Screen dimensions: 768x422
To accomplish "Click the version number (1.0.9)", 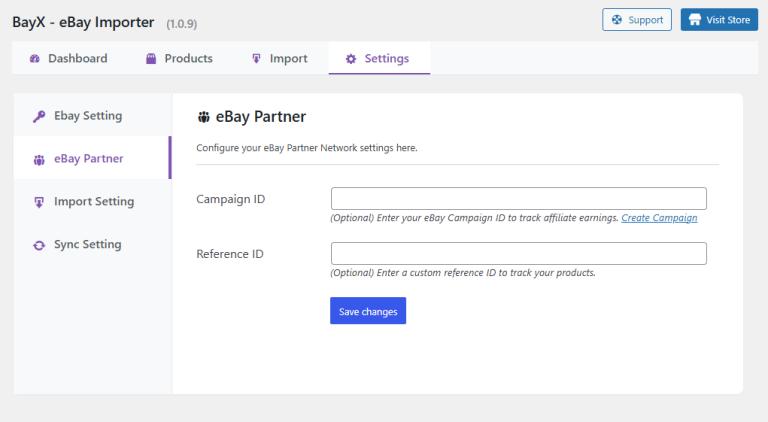I will point(182,24).
